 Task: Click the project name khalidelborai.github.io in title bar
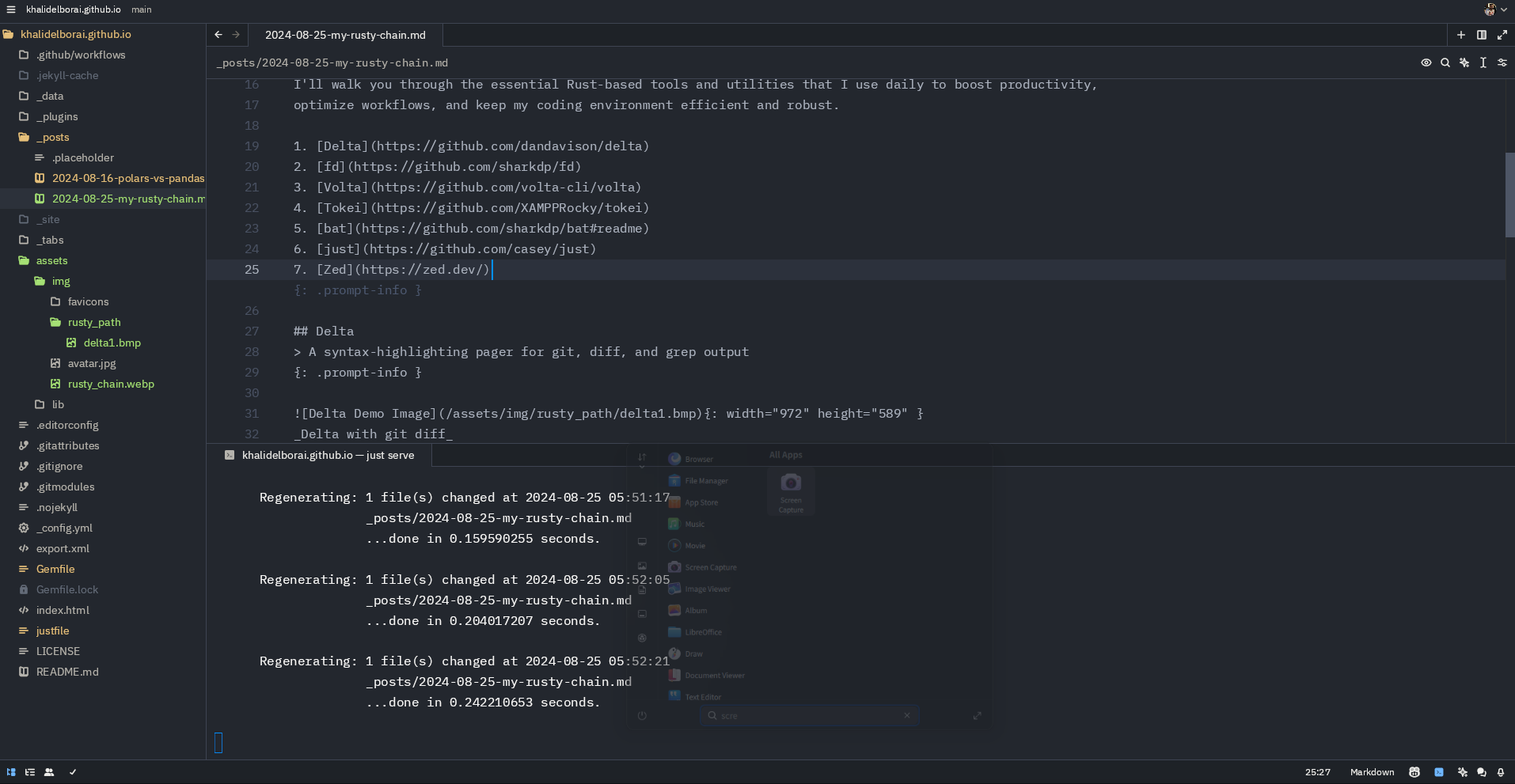(74, 9)
